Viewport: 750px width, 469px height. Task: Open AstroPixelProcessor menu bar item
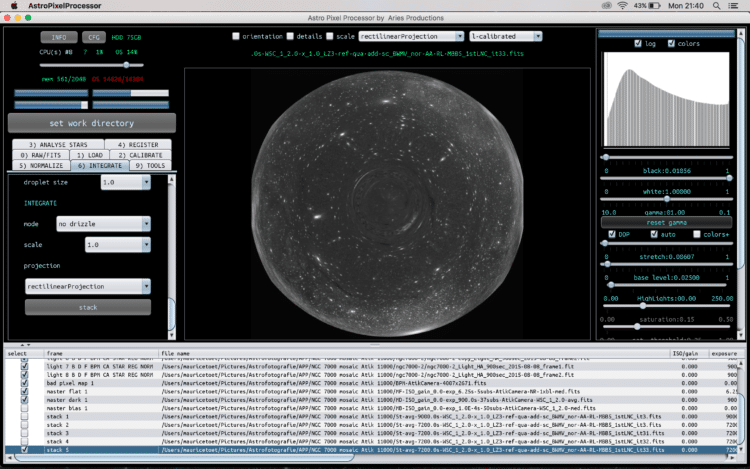(65, 6)
